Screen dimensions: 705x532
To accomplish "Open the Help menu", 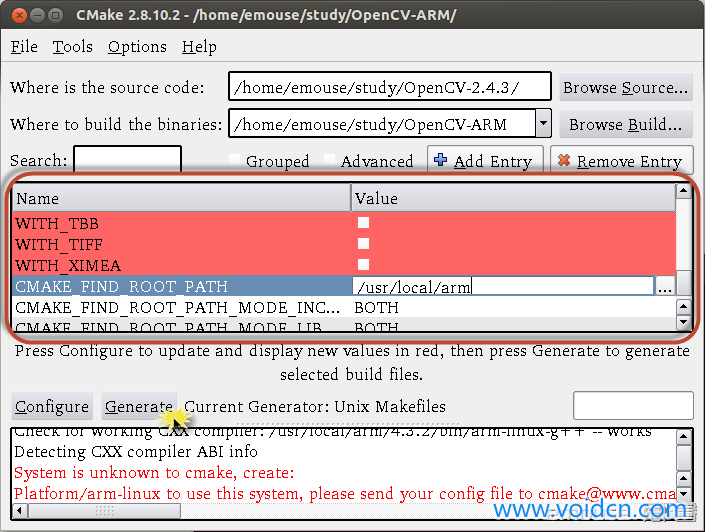I will pyautogui.click(x=199, y=47).
